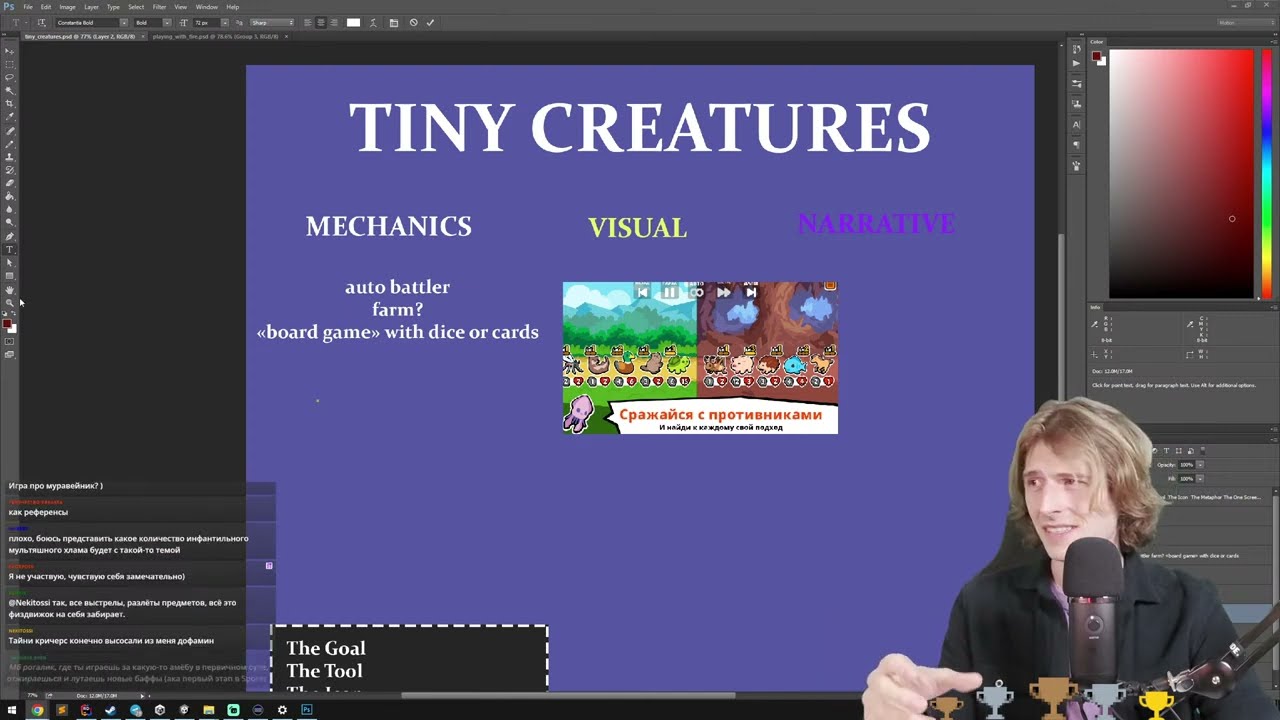Open the layer Fill dropdown arrow
Viewport: 1280px width, 720px height.
(x=1200, y=479)
